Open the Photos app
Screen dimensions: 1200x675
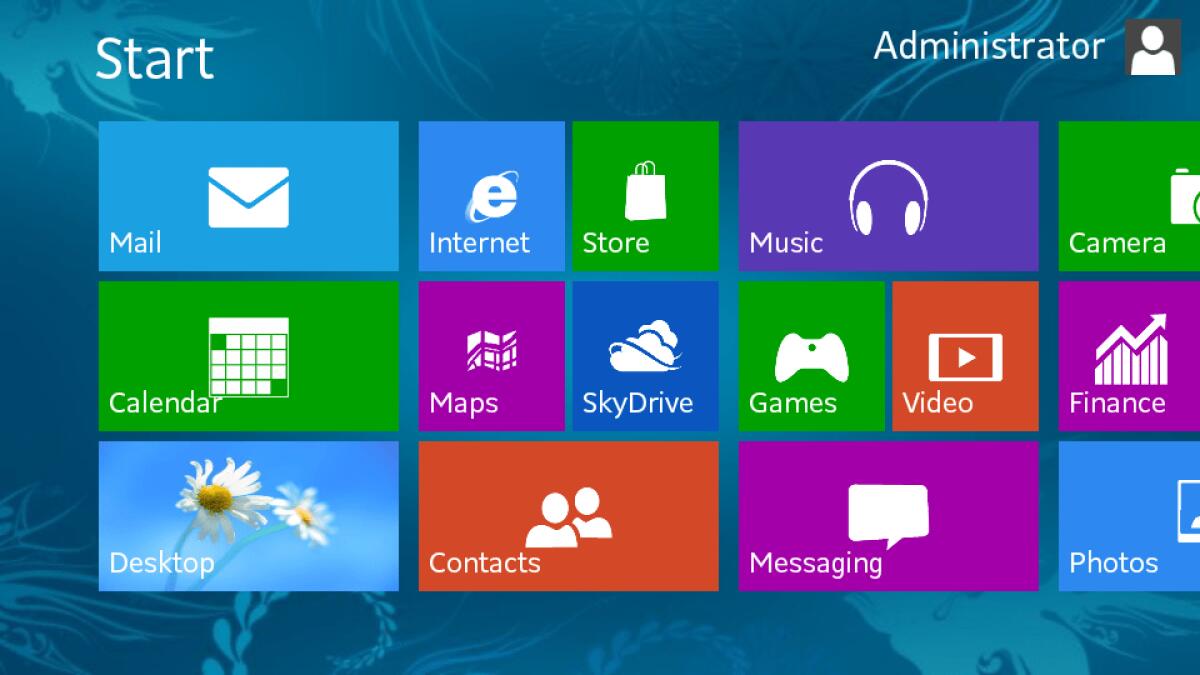[x=1128, y=516]
